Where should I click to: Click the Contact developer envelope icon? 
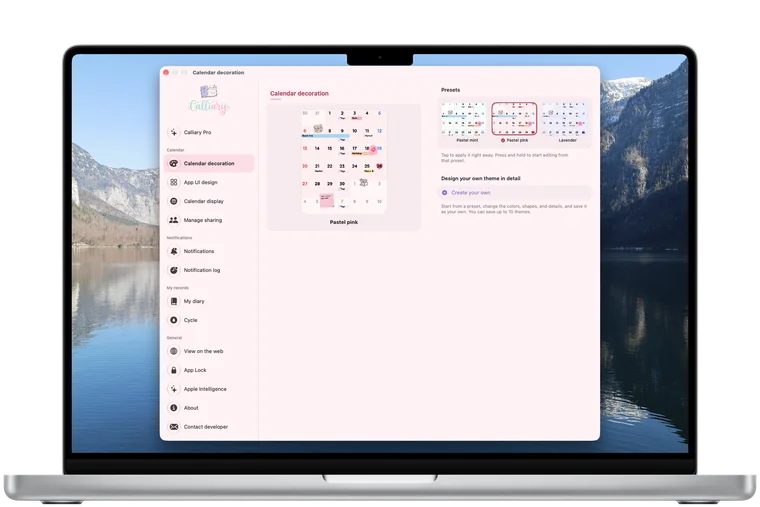[174, 427]
